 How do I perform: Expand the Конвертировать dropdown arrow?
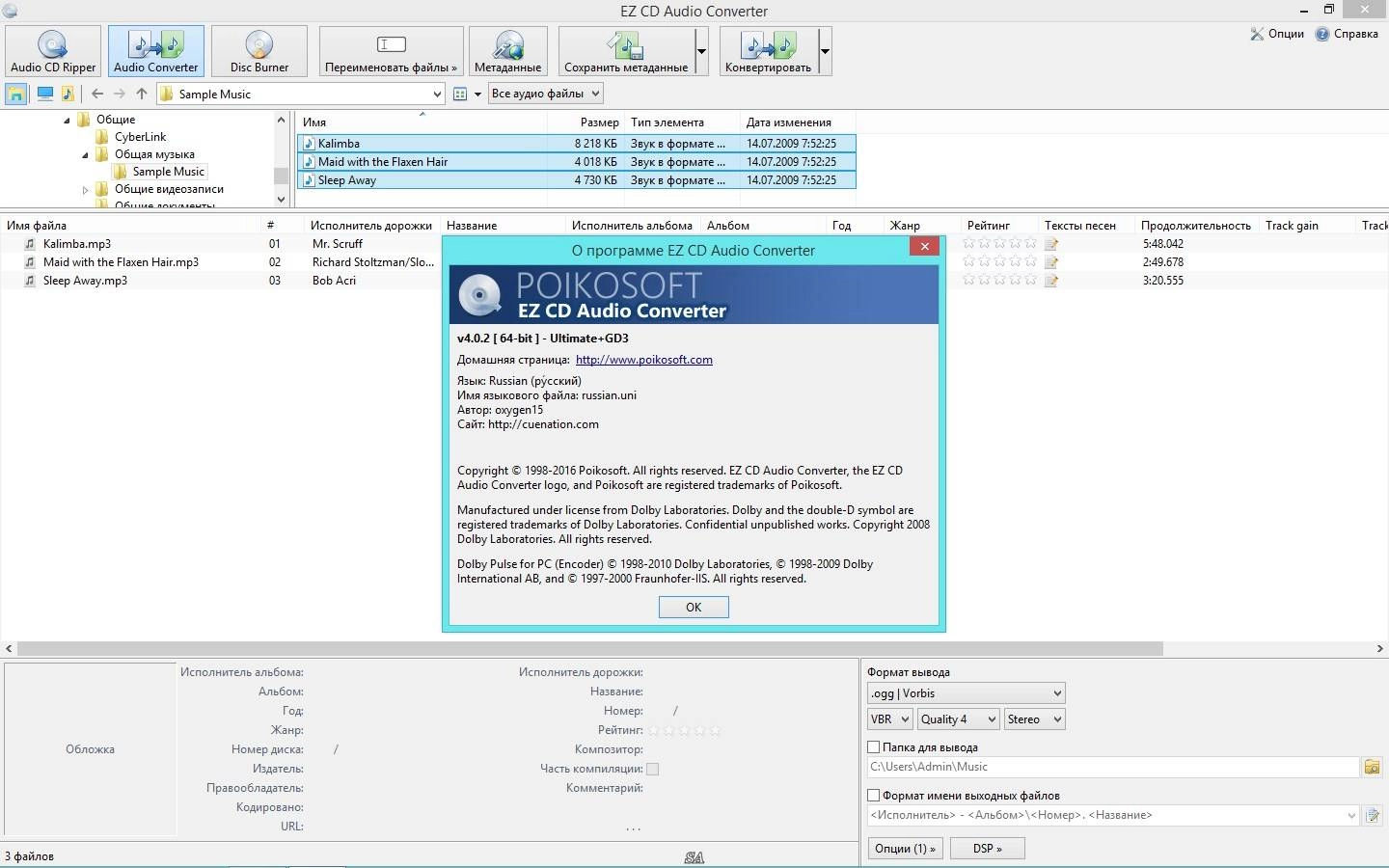pos(825,51)
